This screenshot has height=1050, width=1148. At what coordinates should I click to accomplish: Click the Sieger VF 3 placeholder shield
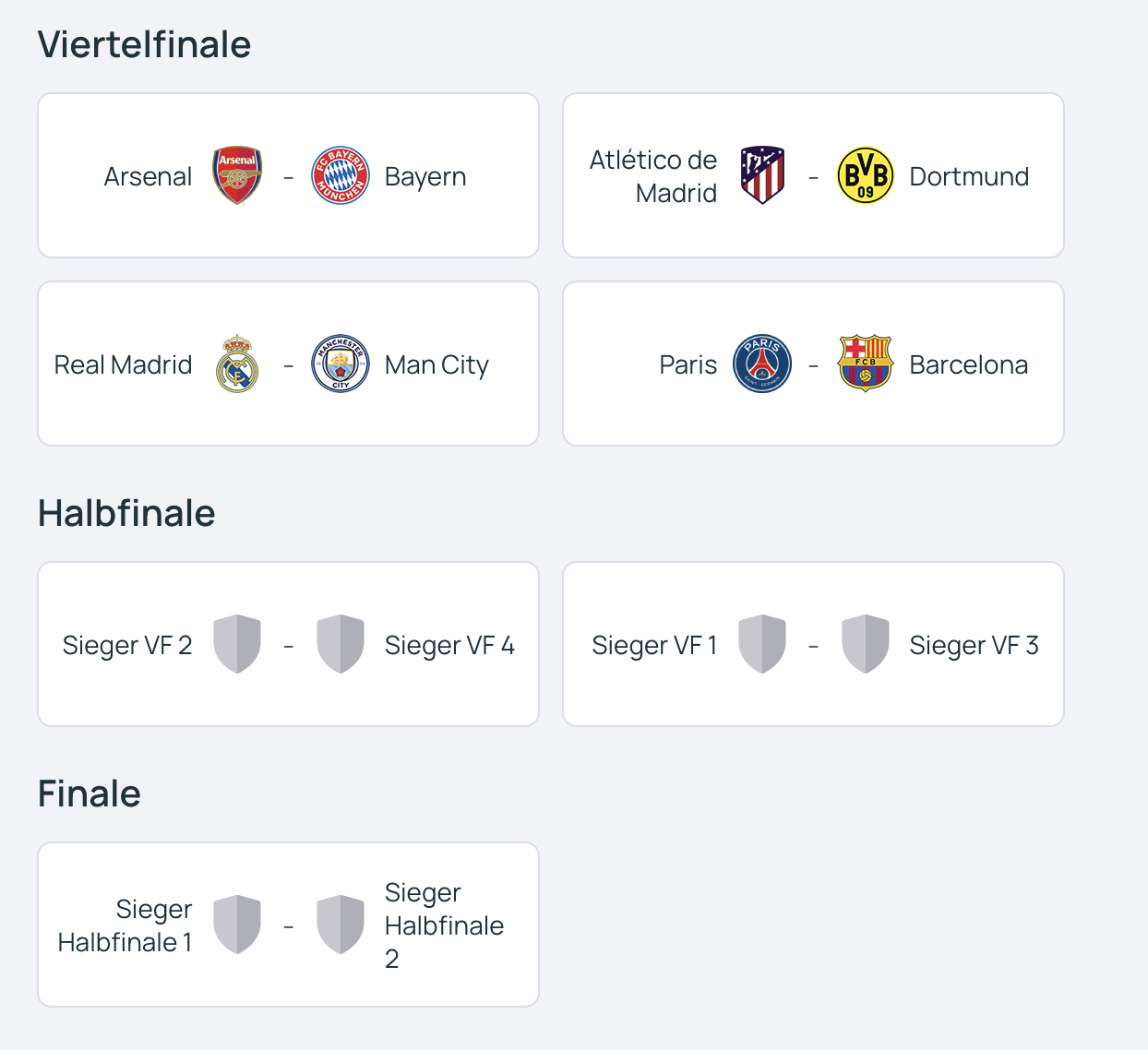(866, 644)
